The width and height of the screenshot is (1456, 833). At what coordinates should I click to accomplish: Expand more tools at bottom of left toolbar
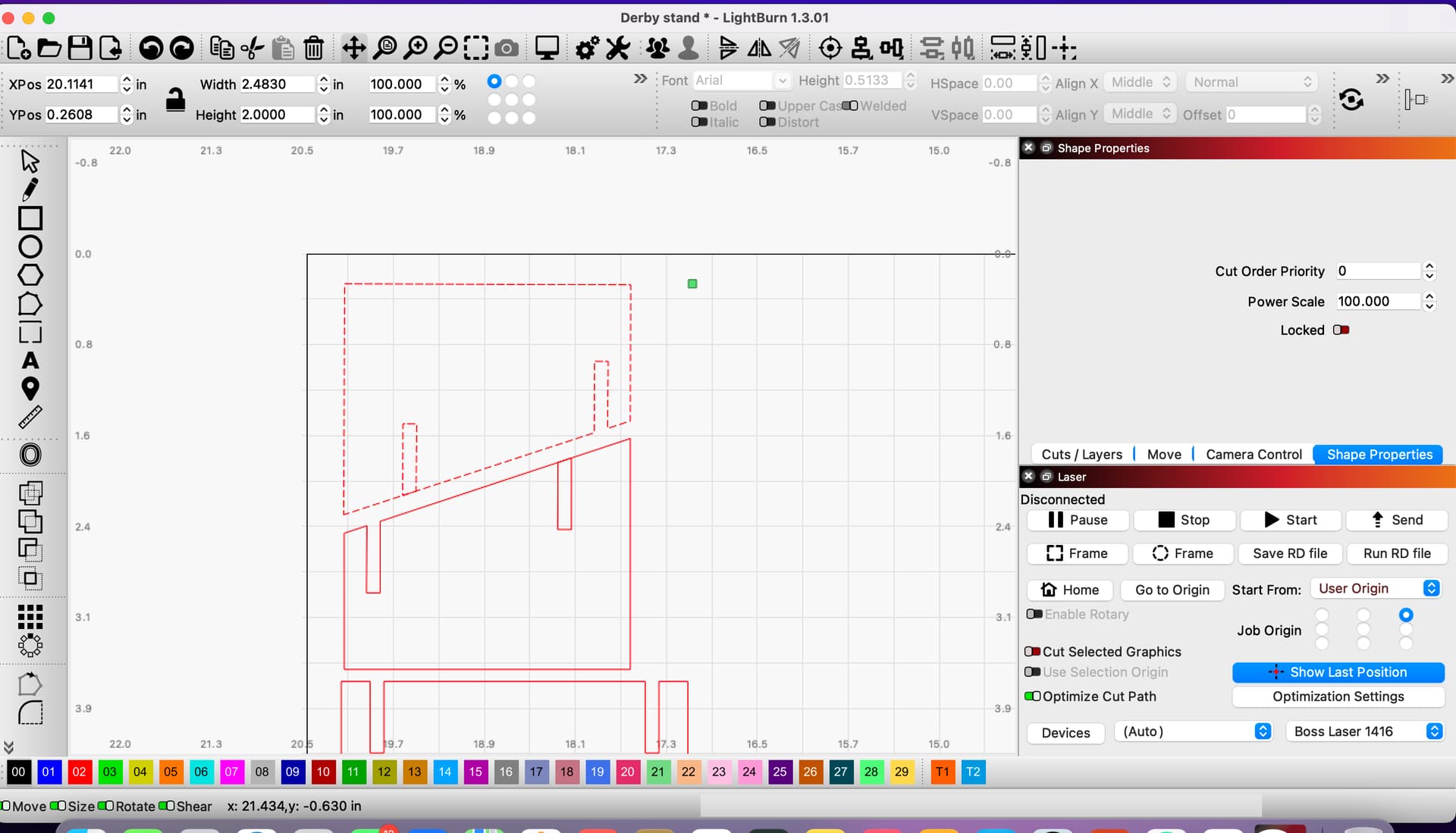(x=9, y=747)
